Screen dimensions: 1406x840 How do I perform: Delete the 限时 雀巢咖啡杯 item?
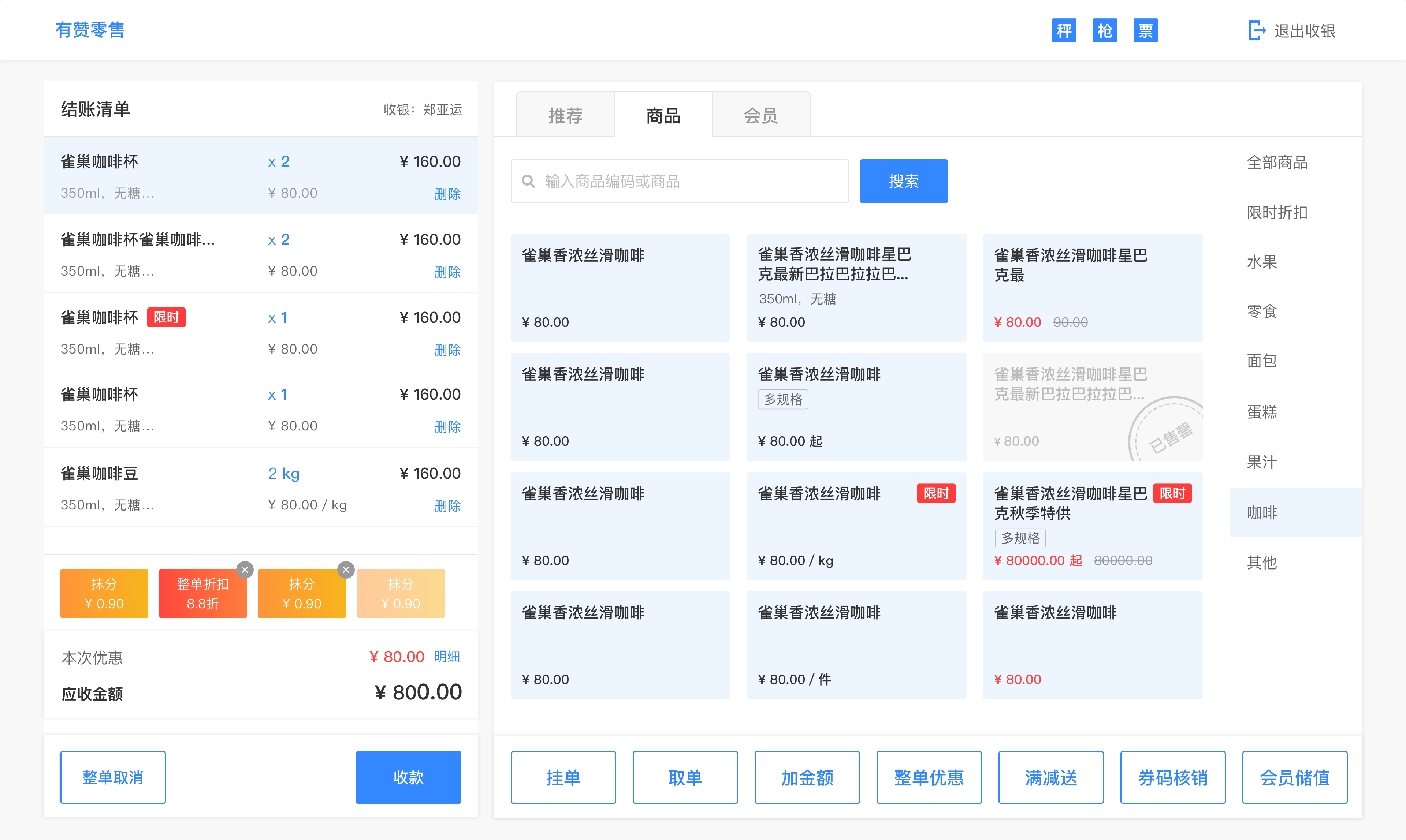click(x=447, y=350)
